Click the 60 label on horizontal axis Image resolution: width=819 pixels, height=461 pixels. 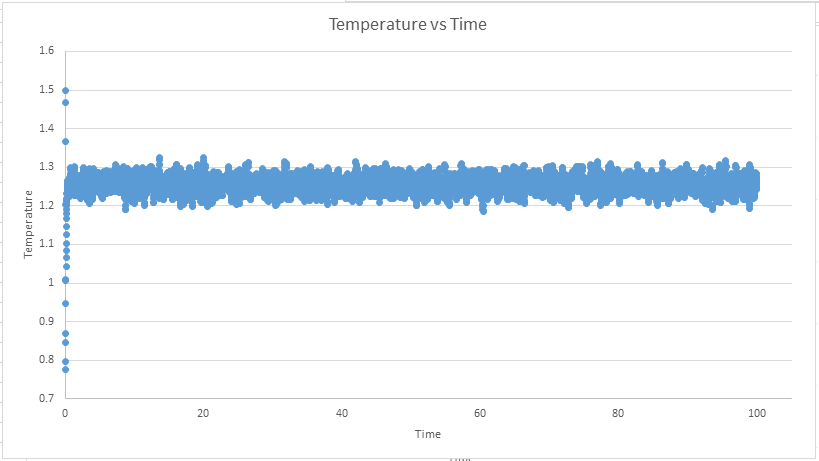[x=480, y=413]
